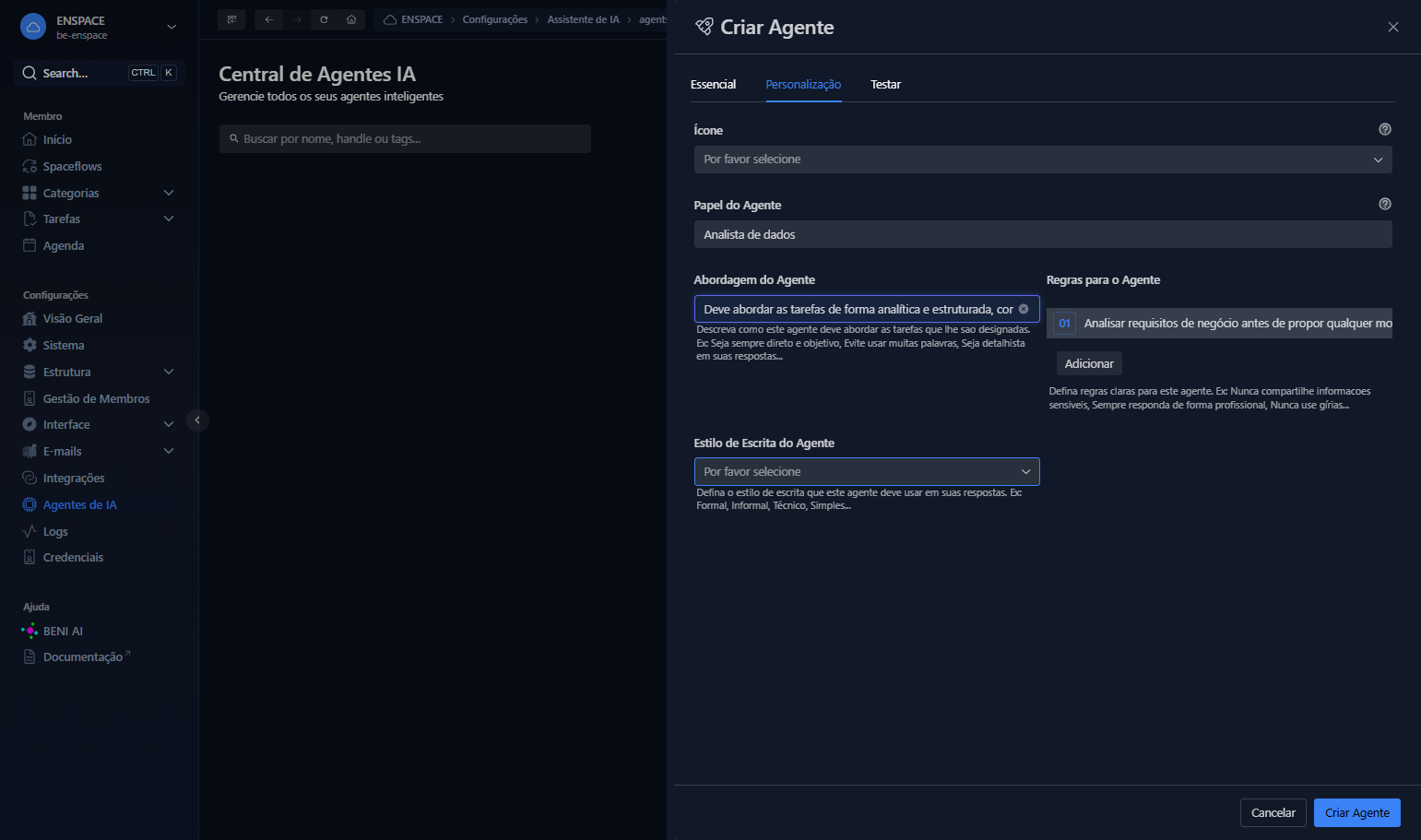
Task: Switch to the Testar tab
Action: tap(885, 84)
